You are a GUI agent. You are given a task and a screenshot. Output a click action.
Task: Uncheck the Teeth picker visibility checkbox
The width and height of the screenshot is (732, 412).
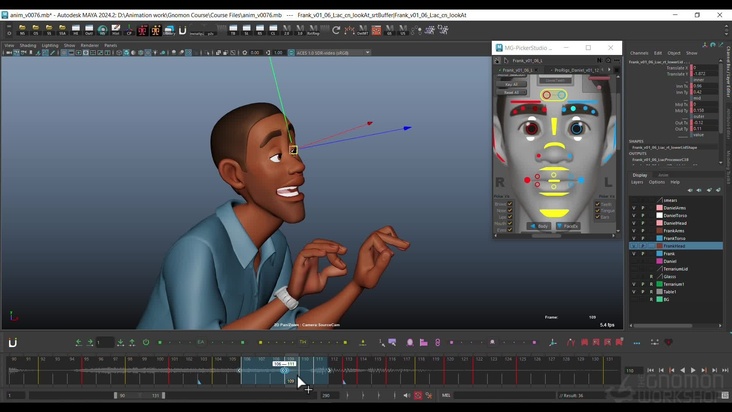[x=598, y=204]
